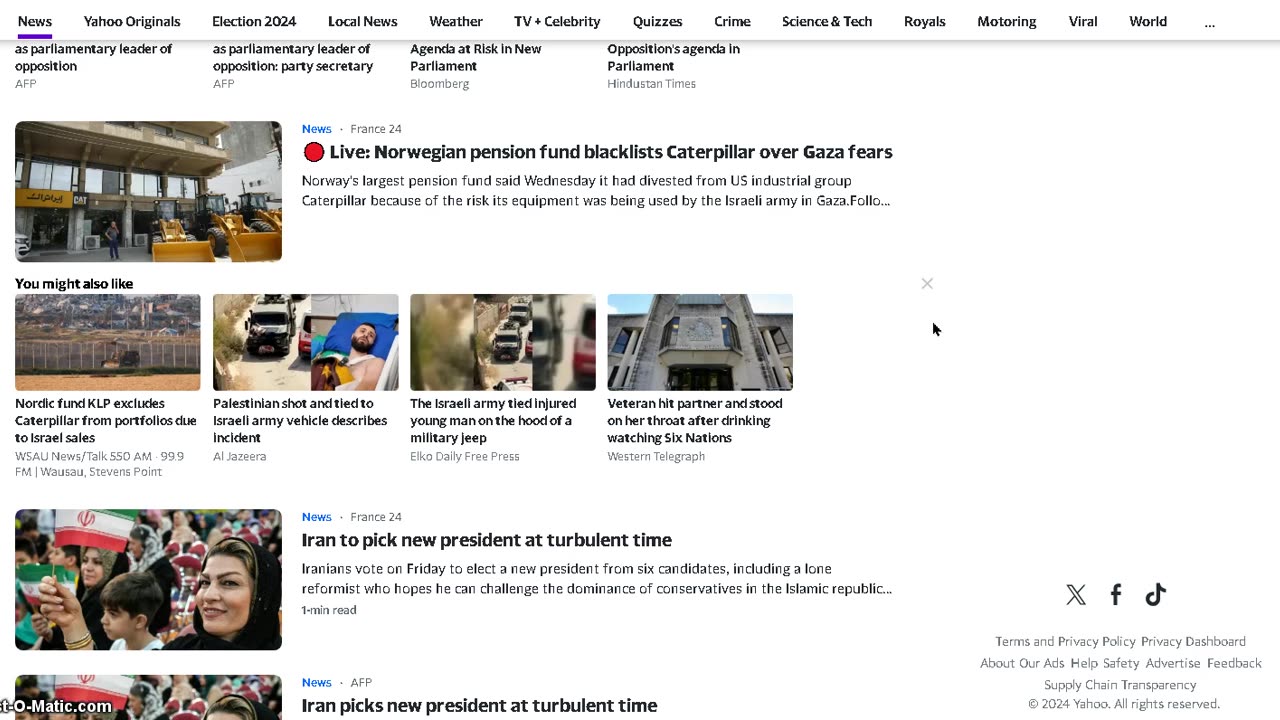This screenshot has width=1280, height=720.
Task: Open TV + Celebrity tab
Action: point(557,21)
